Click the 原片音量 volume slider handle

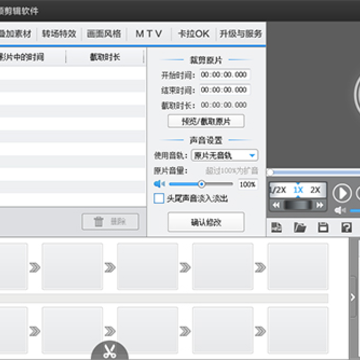(201, 184)
